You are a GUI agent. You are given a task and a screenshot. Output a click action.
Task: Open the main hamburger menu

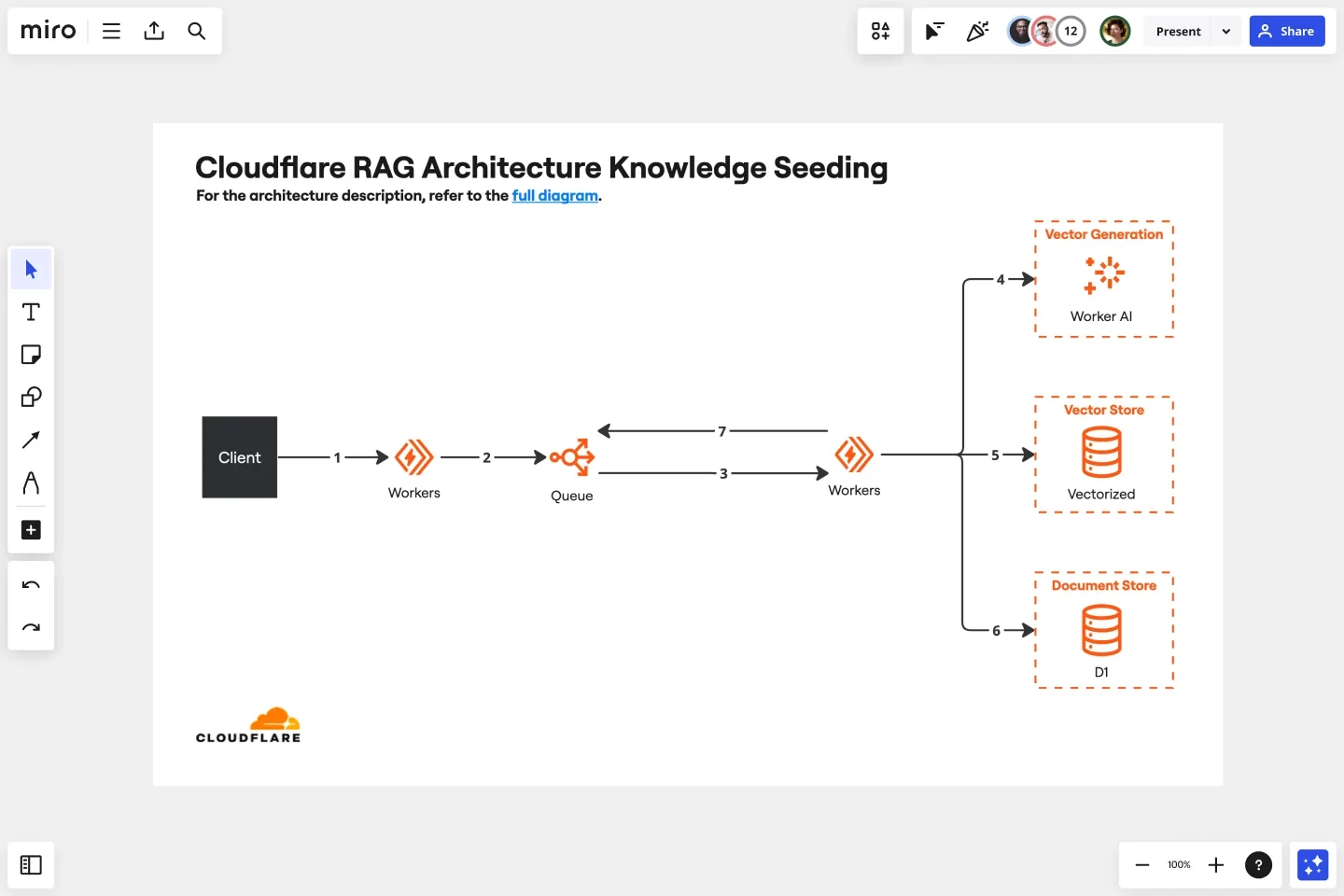pos(111,31)
